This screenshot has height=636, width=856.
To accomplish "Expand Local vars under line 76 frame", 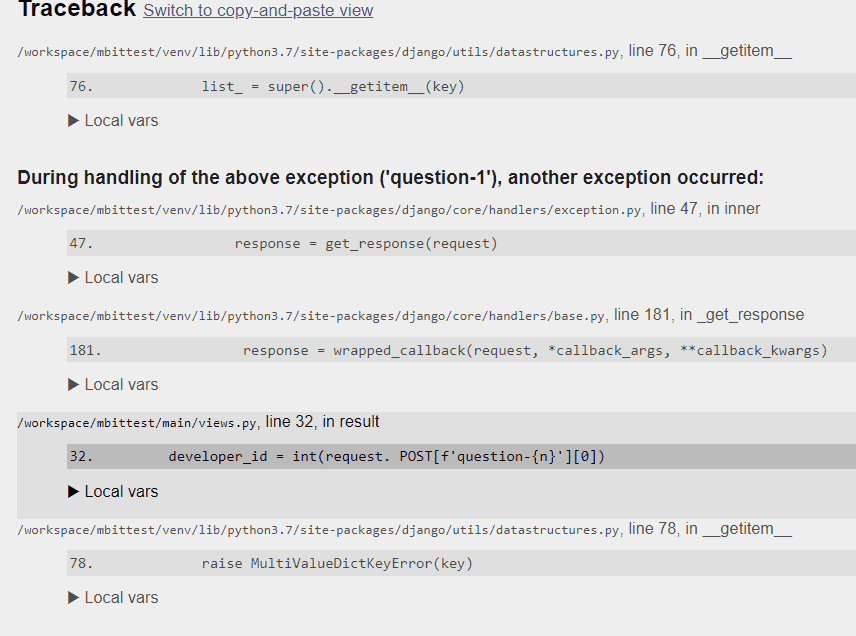I will (113, 121).
